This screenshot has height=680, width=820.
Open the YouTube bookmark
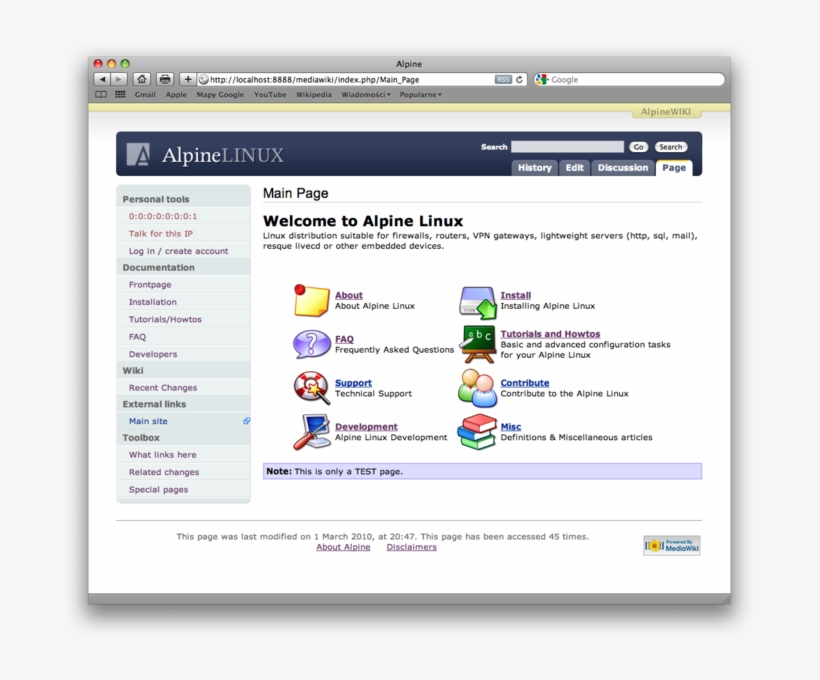click(270, 95)
